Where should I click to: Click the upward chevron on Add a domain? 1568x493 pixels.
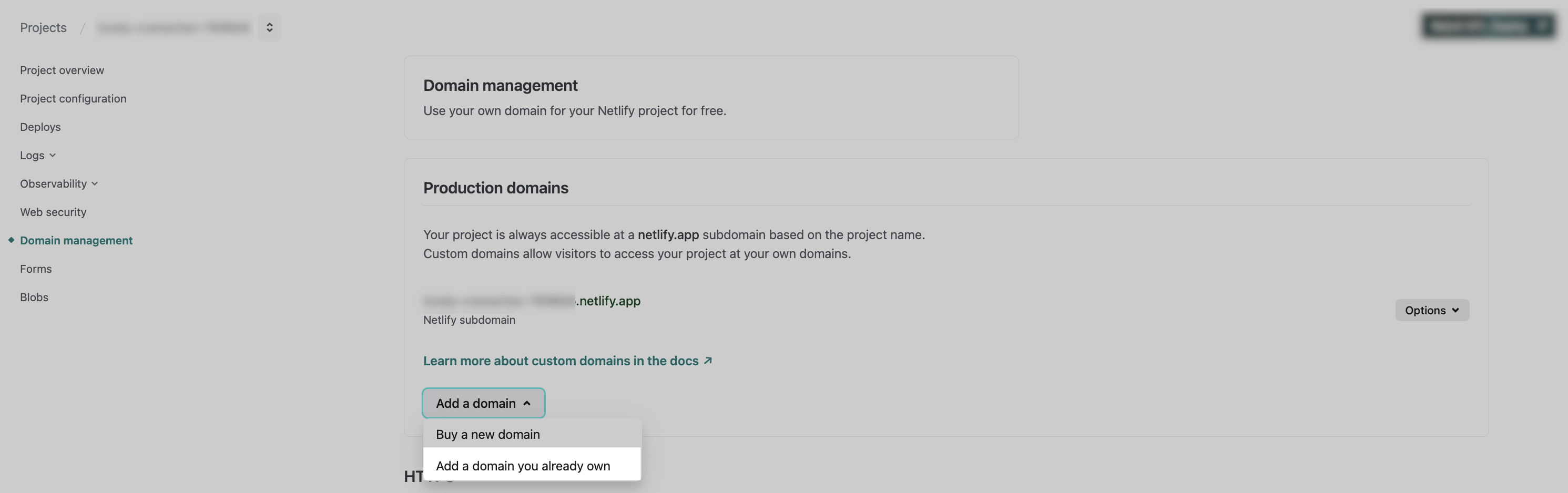point(527,403)
